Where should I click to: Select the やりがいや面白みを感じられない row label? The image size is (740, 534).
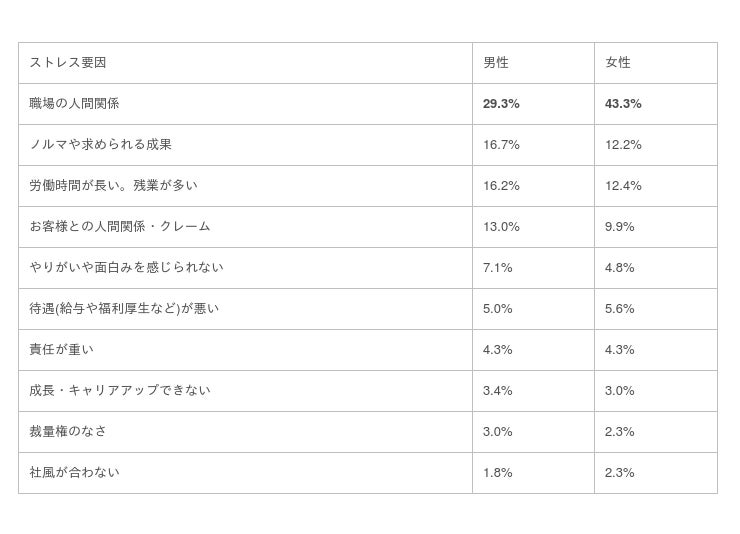126,268
